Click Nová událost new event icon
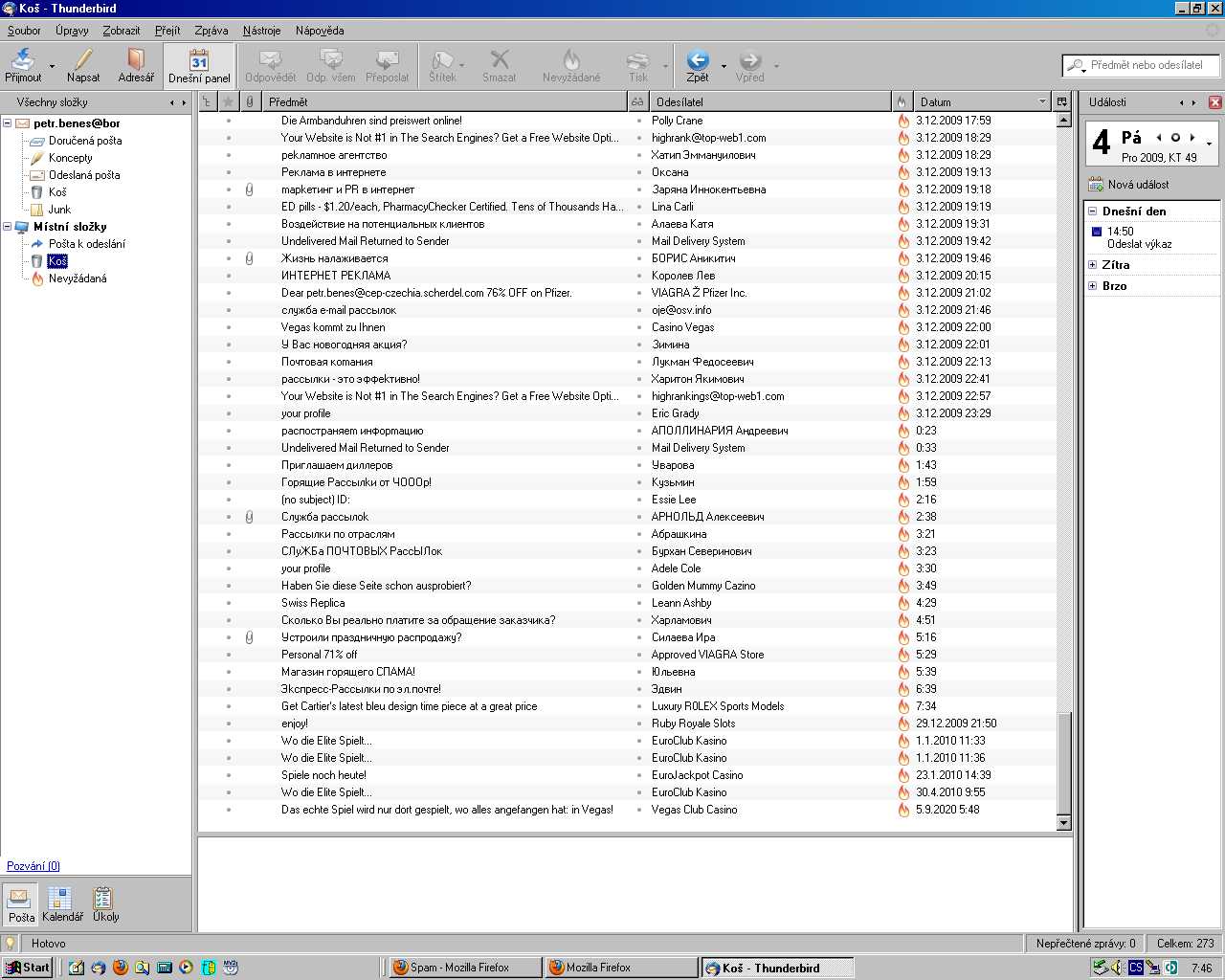Screen dimensions: 1225x980 pyautogui.click(x=1096, y=185)
